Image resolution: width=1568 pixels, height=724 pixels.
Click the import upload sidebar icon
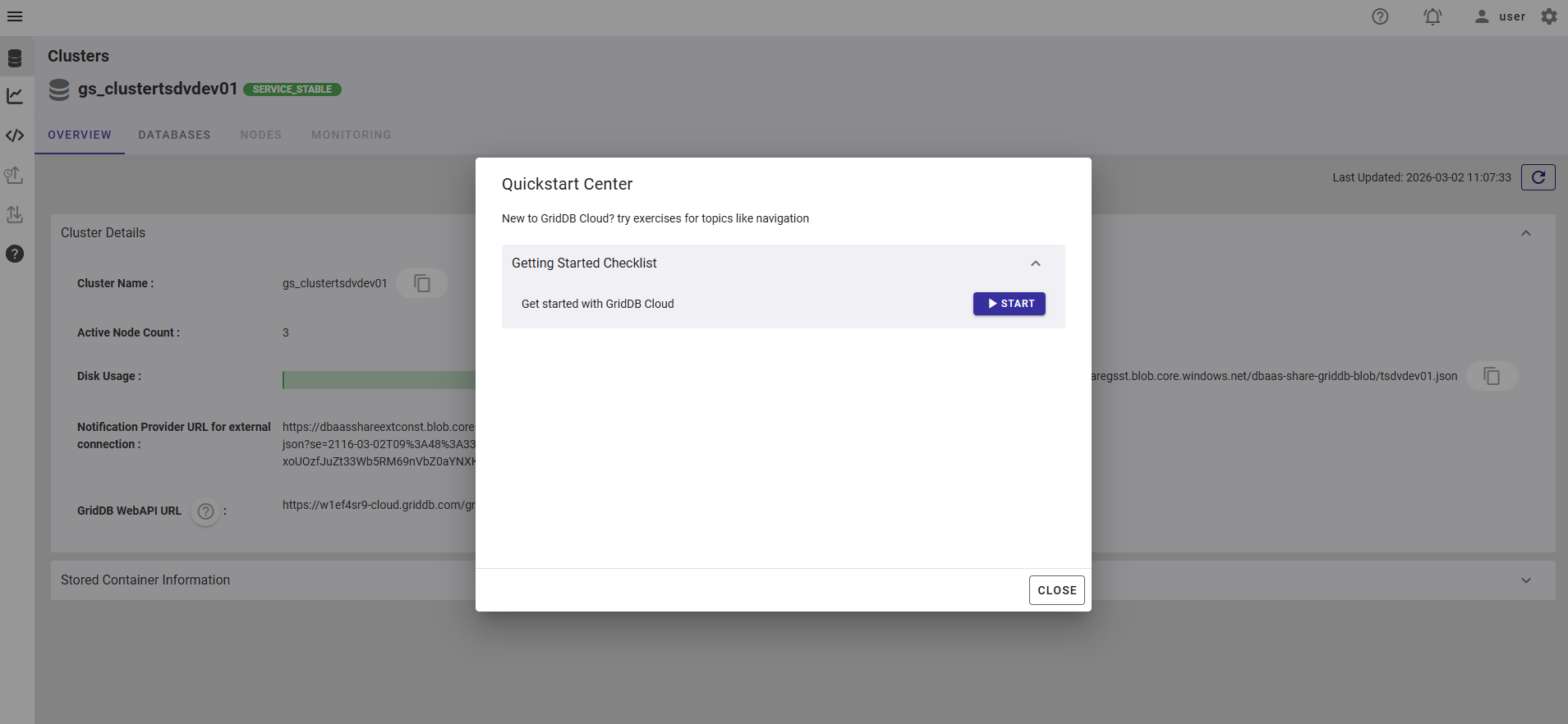coord(14,175)
